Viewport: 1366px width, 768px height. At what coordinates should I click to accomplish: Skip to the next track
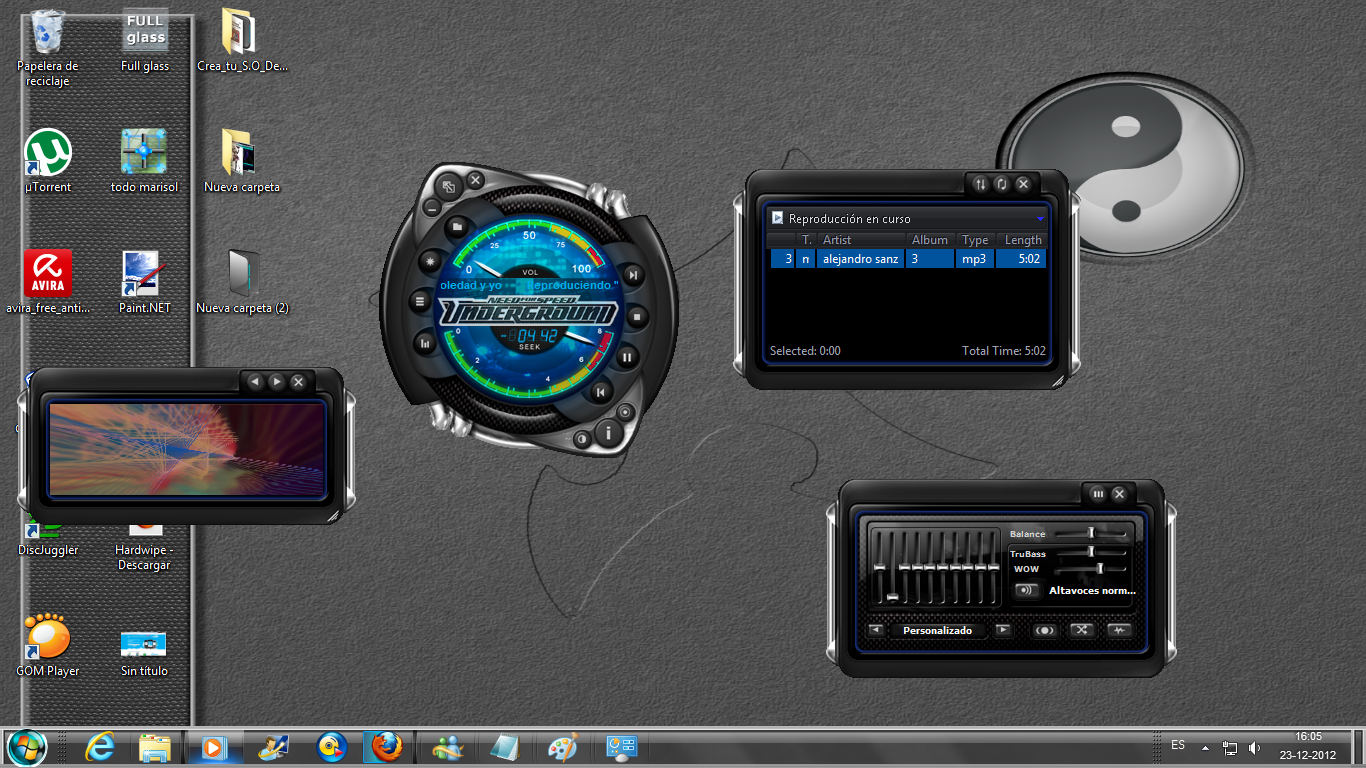[x=633, y=276]
